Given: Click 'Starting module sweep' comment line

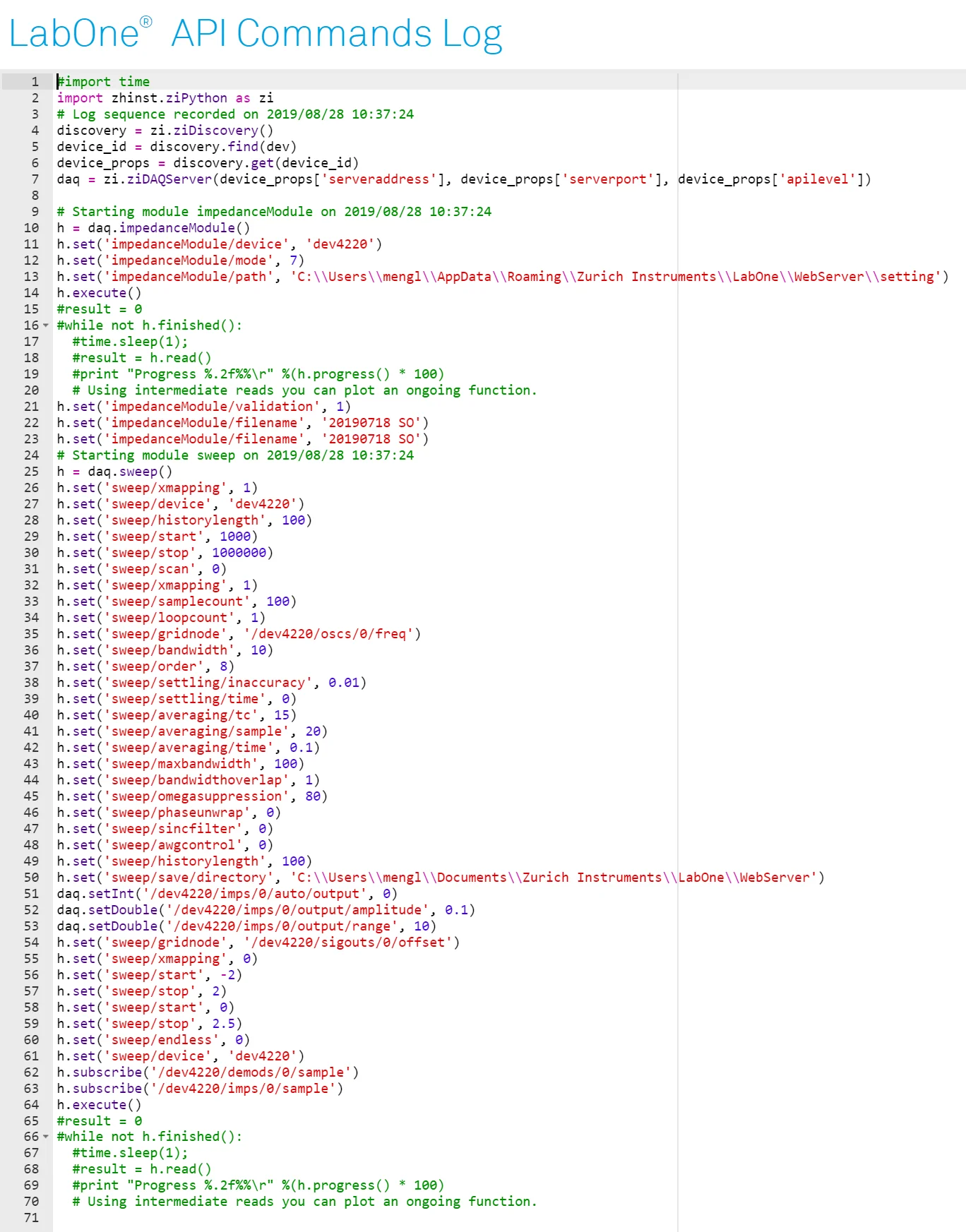Looking at the screenshot, I should click(x=235, y=455).
